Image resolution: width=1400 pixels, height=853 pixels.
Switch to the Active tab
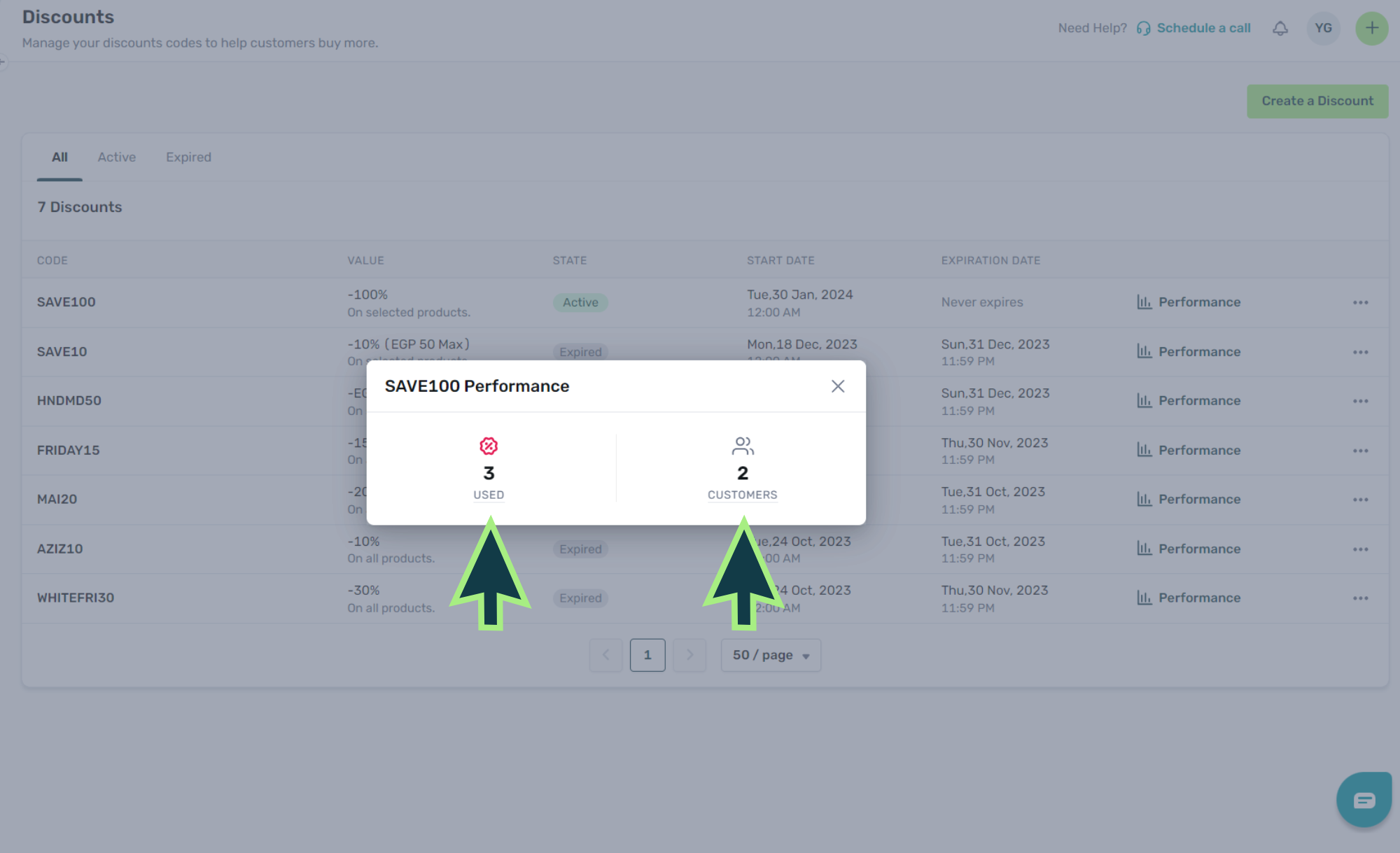(x=116, y=157)
